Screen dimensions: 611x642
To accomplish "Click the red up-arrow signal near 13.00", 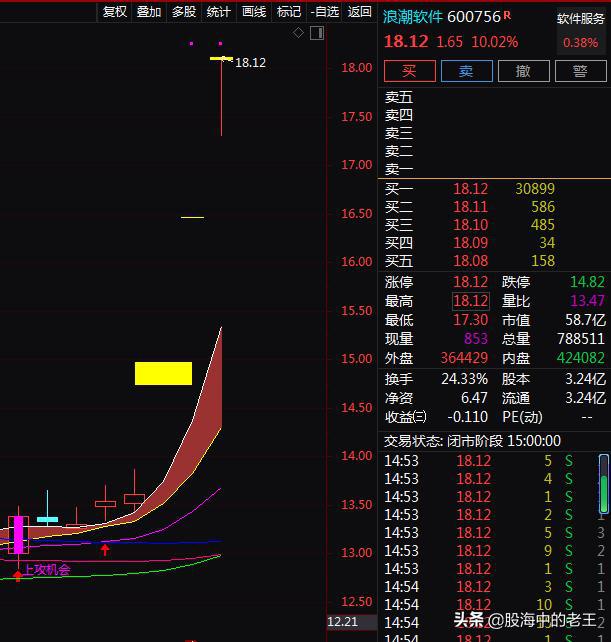I will tap(105, 550).
